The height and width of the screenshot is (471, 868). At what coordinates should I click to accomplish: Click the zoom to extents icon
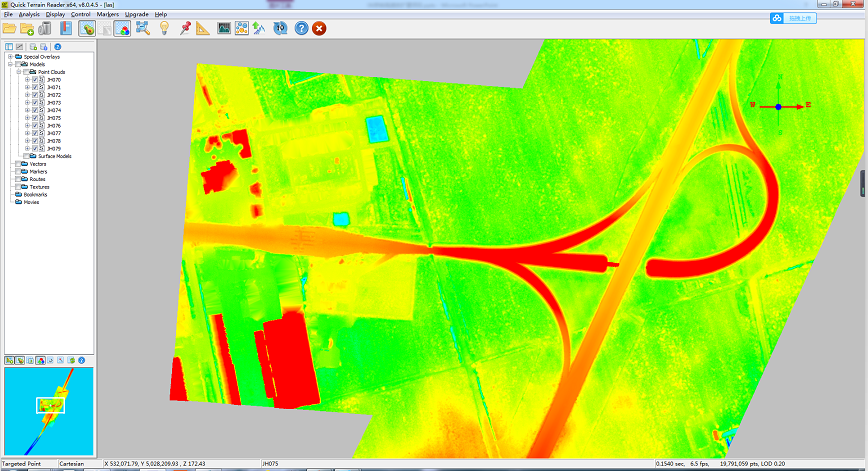(x=143, y=29)
